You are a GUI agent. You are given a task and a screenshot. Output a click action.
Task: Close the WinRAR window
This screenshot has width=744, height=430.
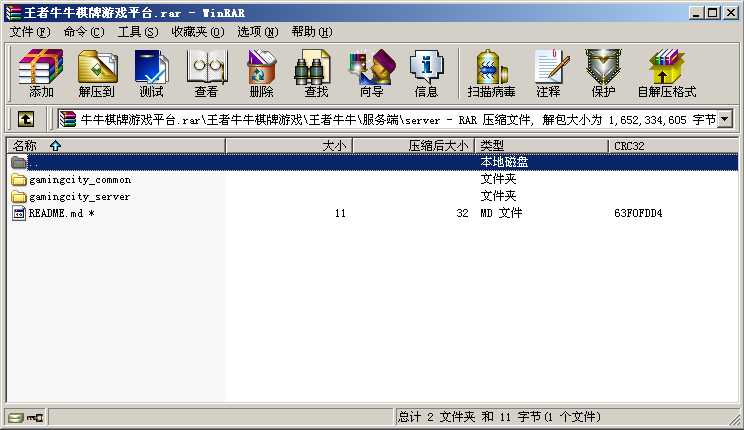coord(731,13)
